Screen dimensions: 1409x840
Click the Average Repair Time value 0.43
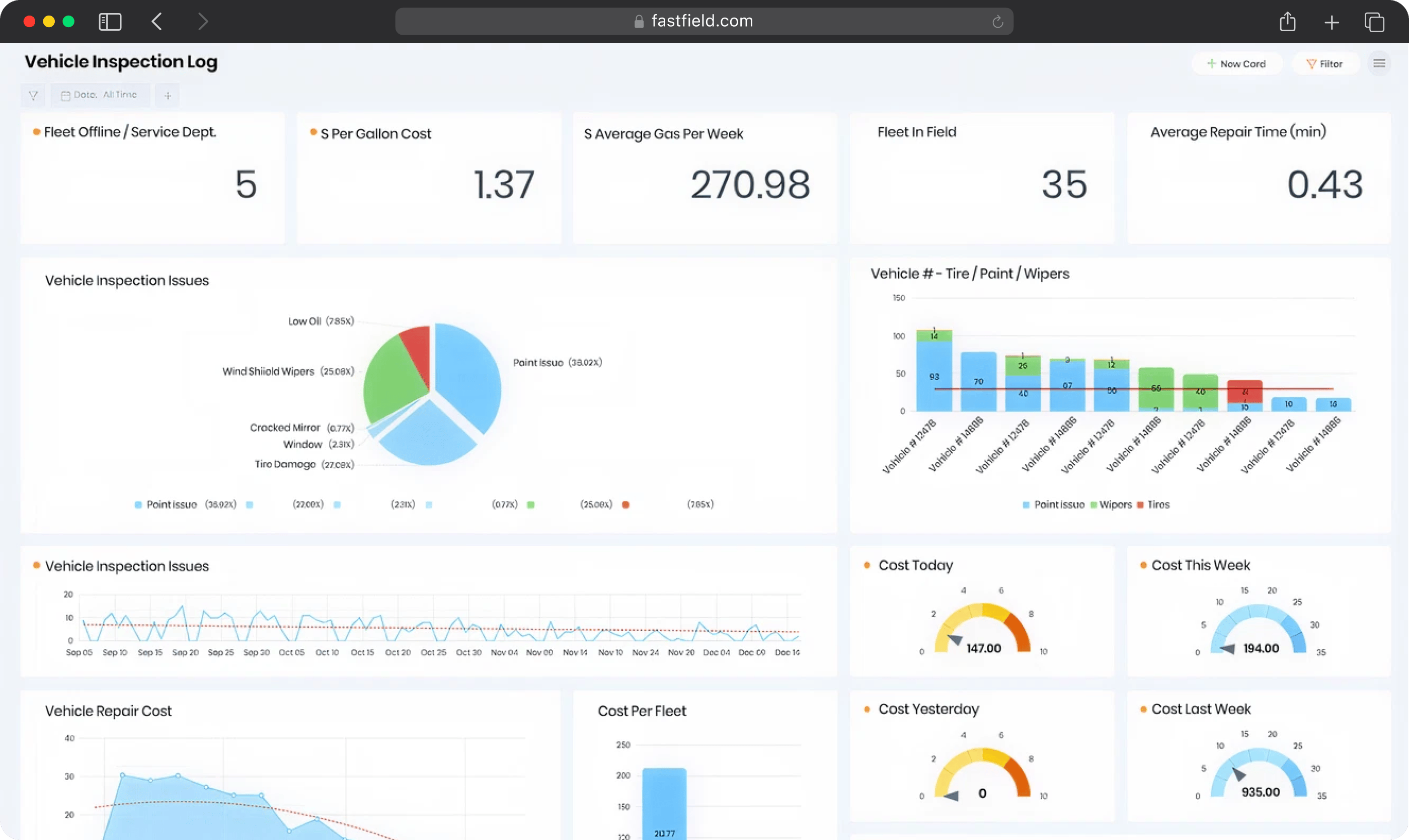[x=1324, y=185]
